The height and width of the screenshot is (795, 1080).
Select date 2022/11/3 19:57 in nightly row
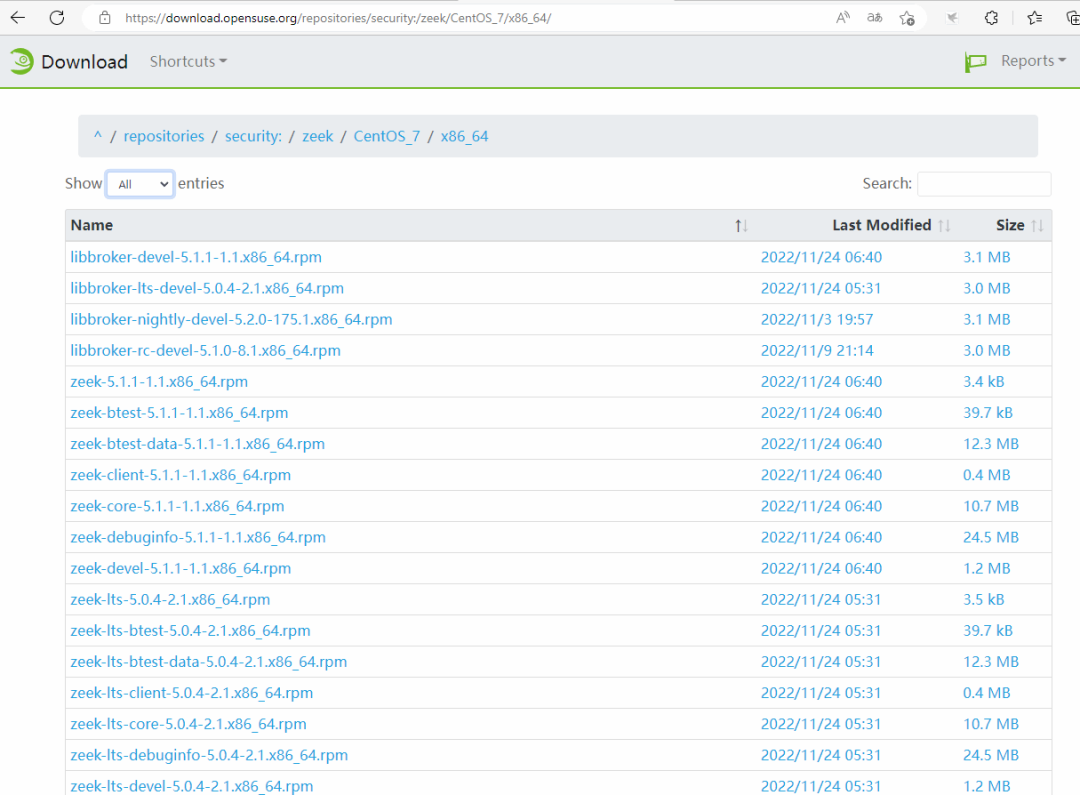pyautogui.click(x=817, y=319)
